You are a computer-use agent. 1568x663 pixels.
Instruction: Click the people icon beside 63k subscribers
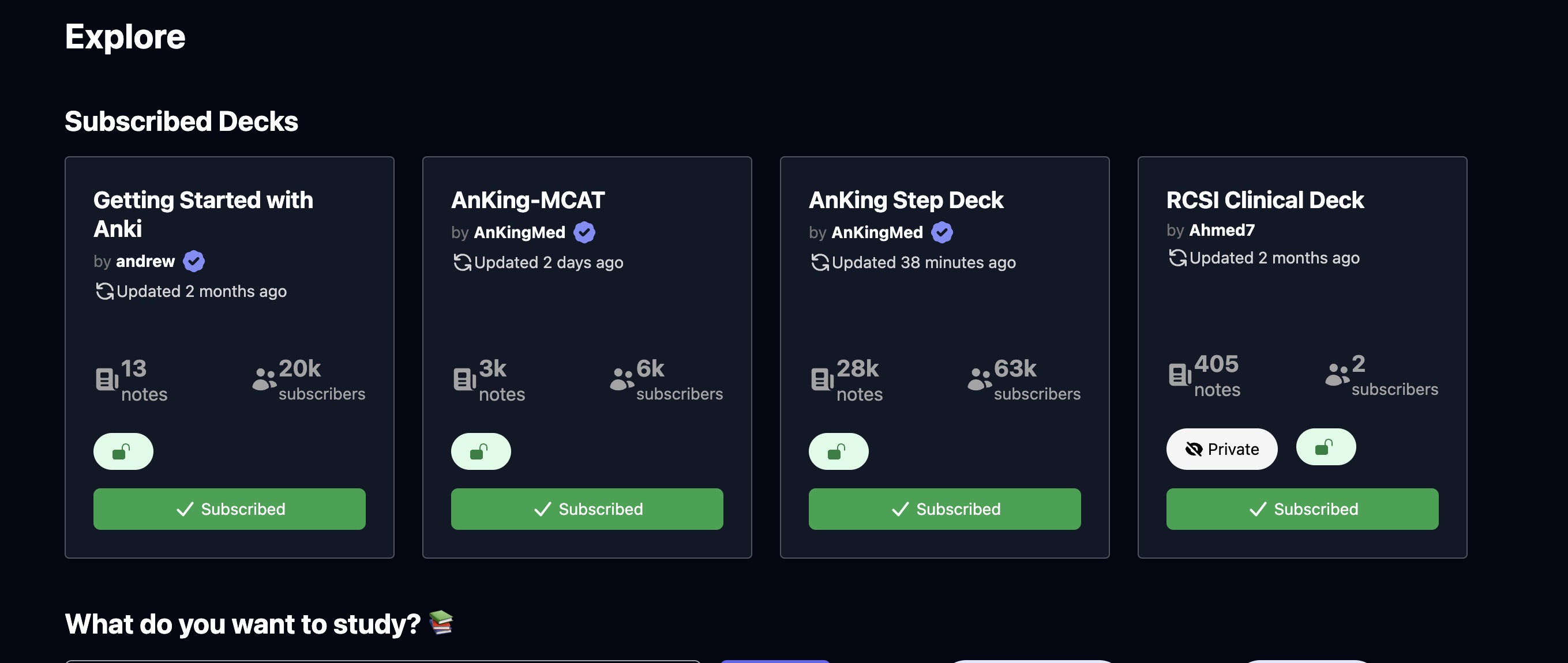(979, 379)
